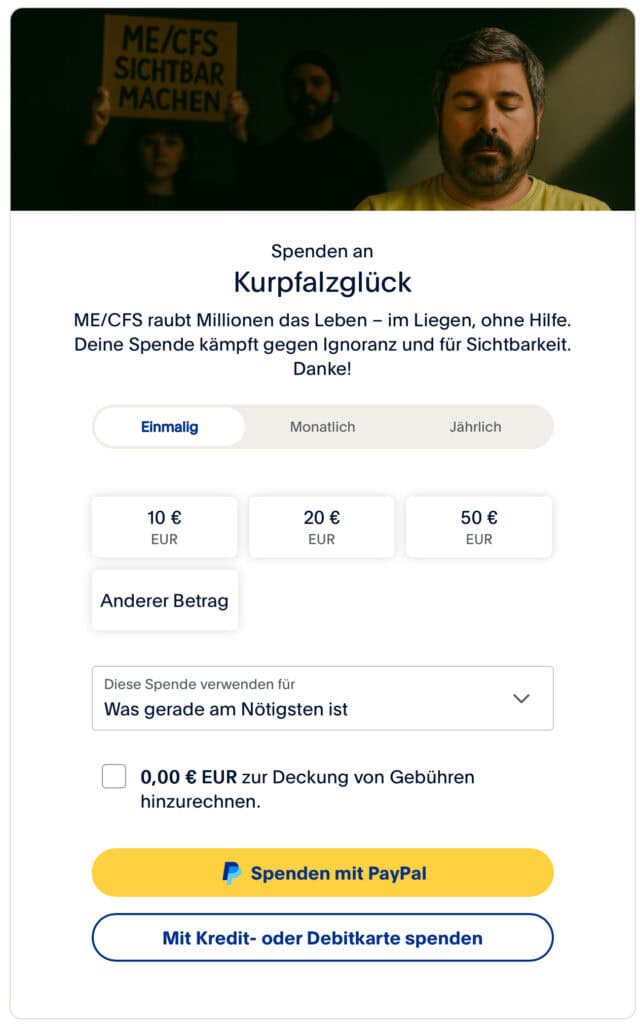This screenshot has width=640, height=1024.
Task: Click the PayPal logo icon
Action: click(x=231, y=873)
